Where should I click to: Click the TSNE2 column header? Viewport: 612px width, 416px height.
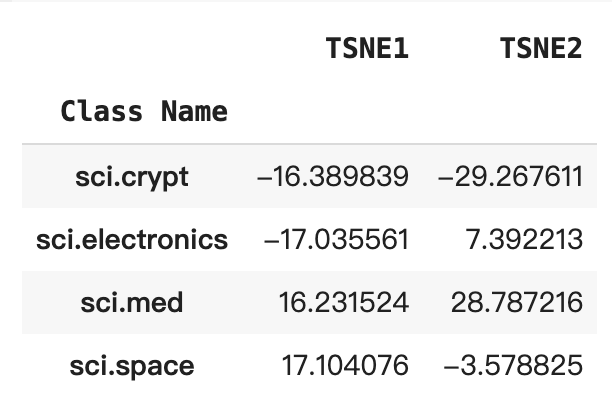[x=541, y=48]
